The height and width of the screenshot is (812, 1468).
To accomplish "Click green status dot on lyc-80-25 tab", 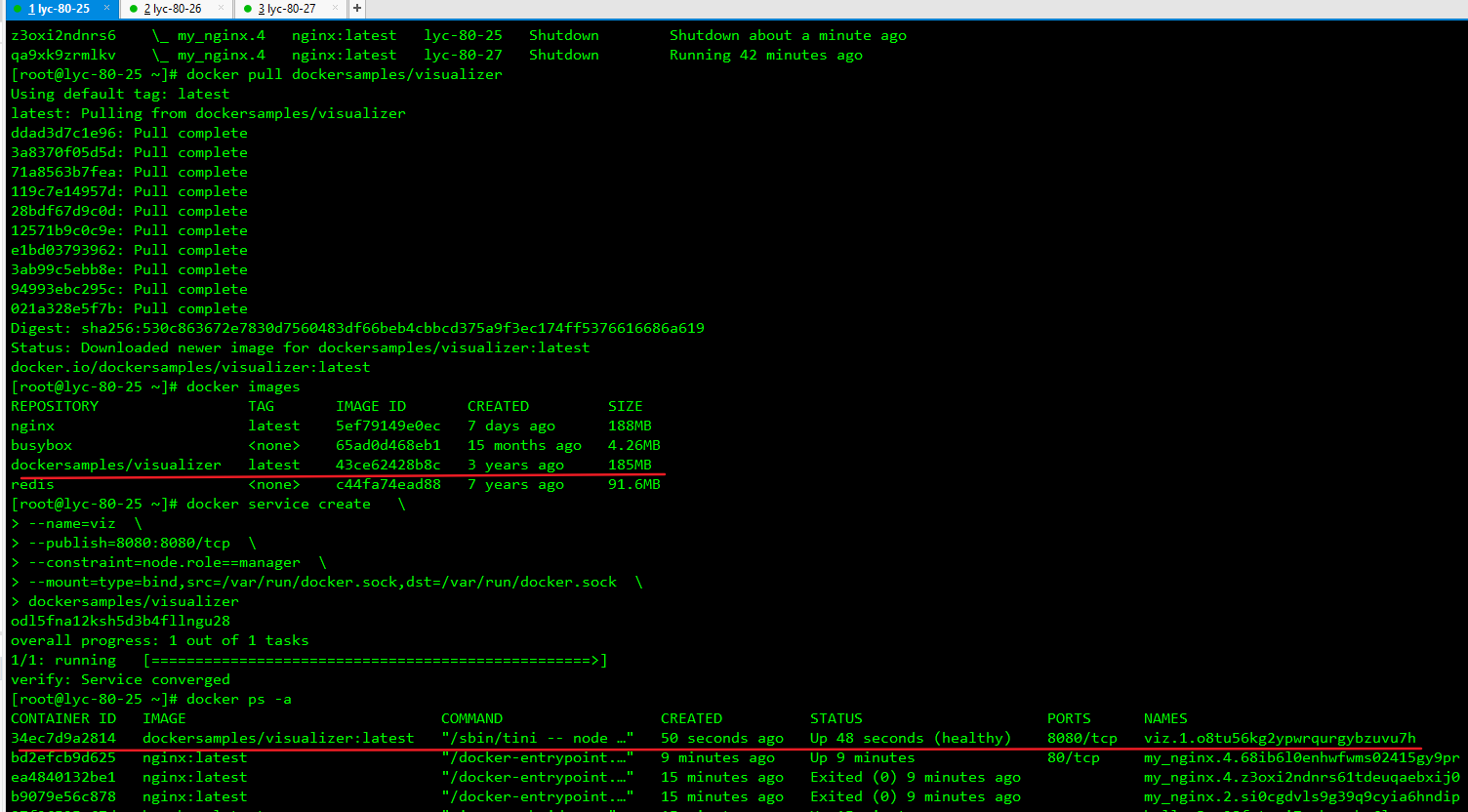I will (x=18, y=9).
